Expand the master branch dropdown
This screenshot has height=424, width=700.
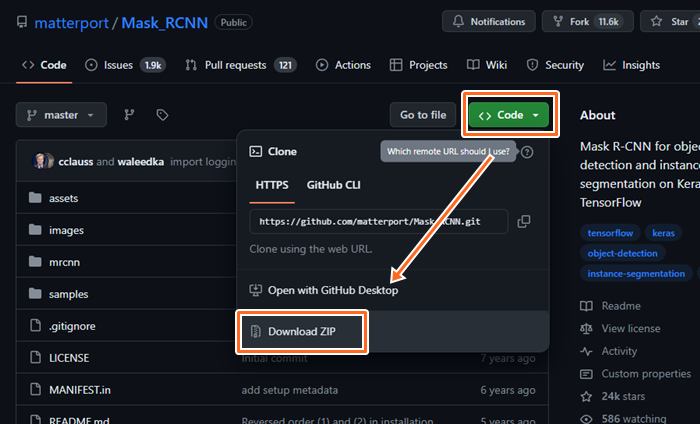pyautogui.click(x=61, y=115)
